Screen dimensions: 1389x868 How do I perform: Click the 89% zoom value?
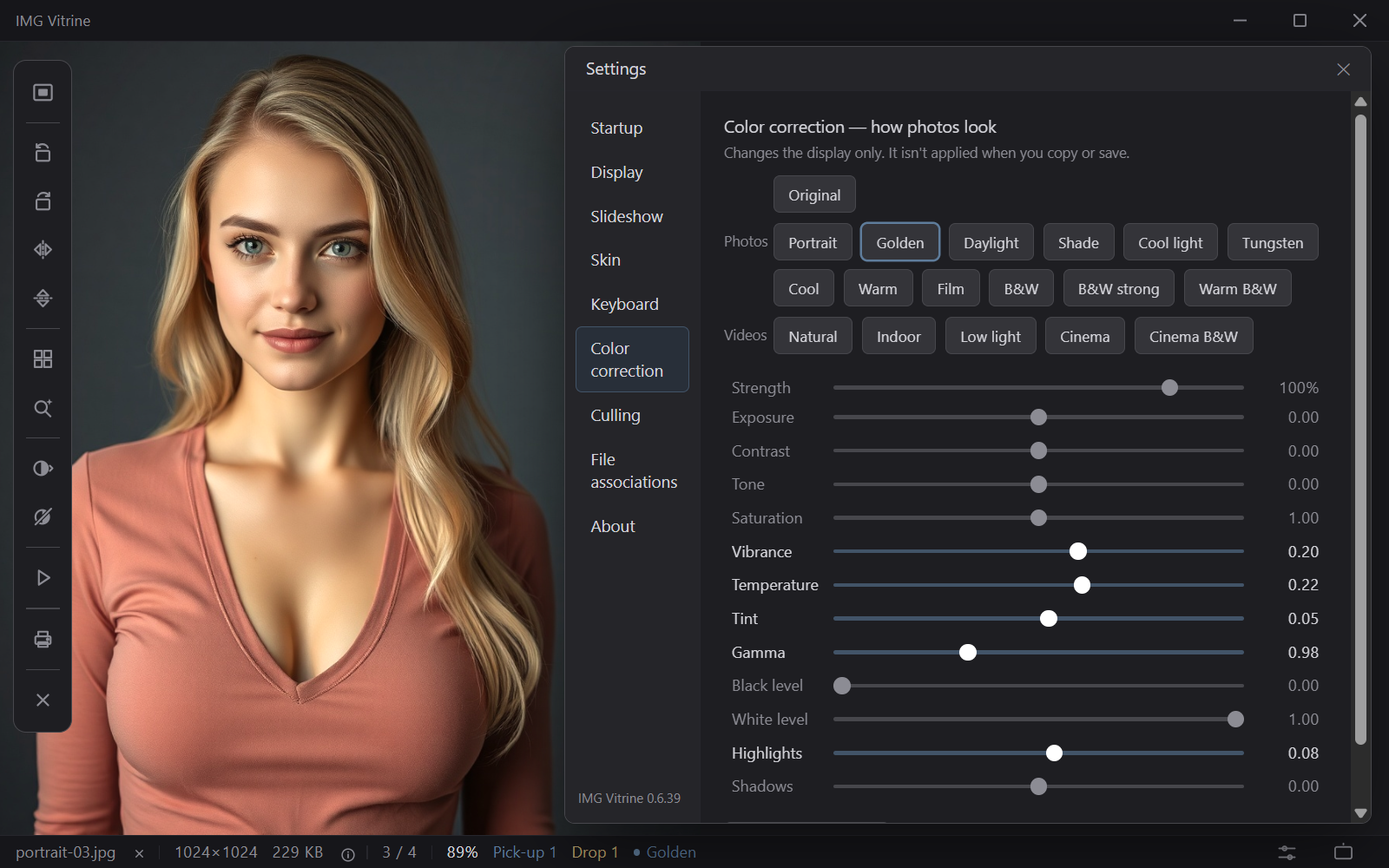point(462,852)
